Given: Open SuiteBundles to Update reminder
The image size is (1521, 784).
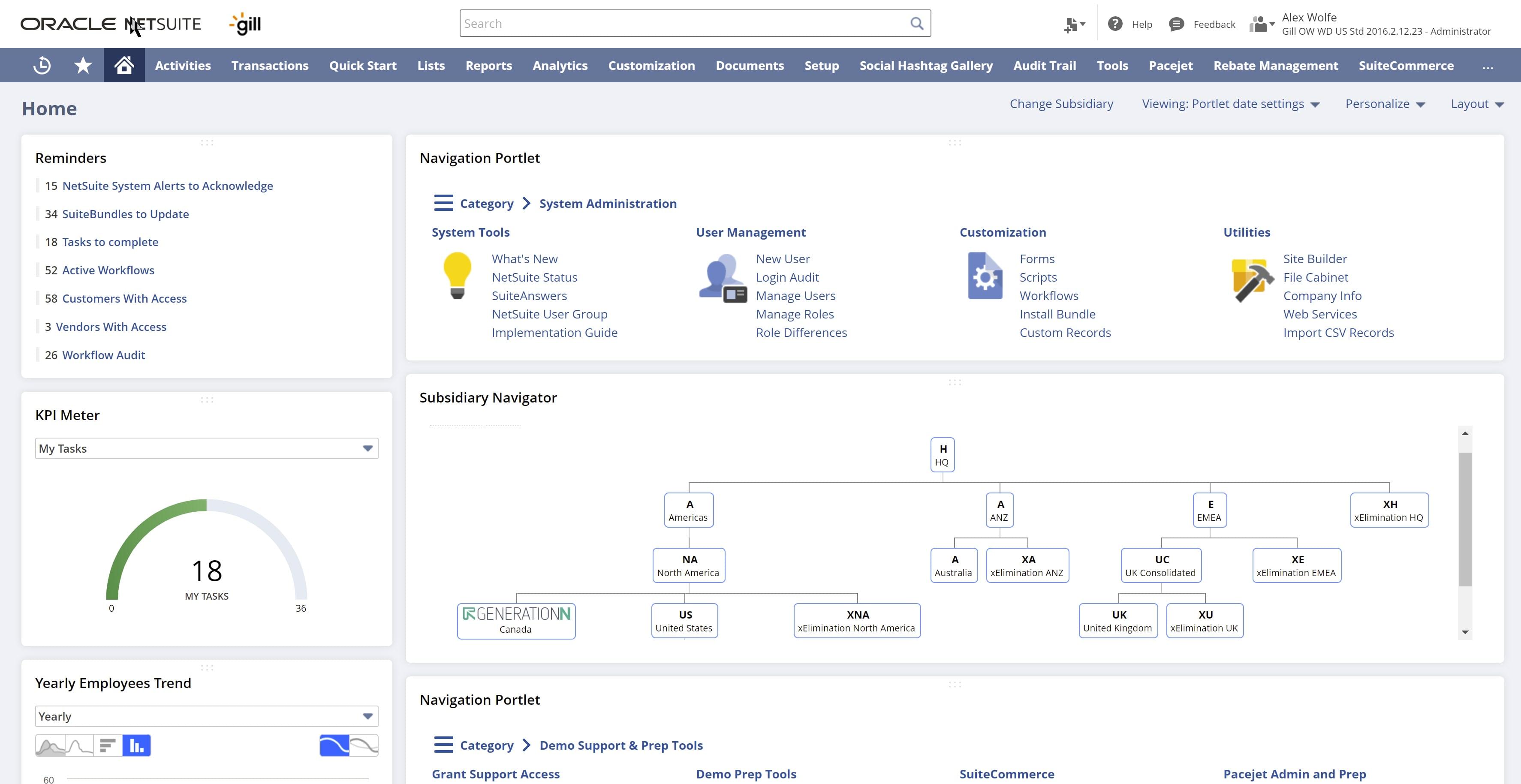Looking at the screenshot, I should 125,214.
